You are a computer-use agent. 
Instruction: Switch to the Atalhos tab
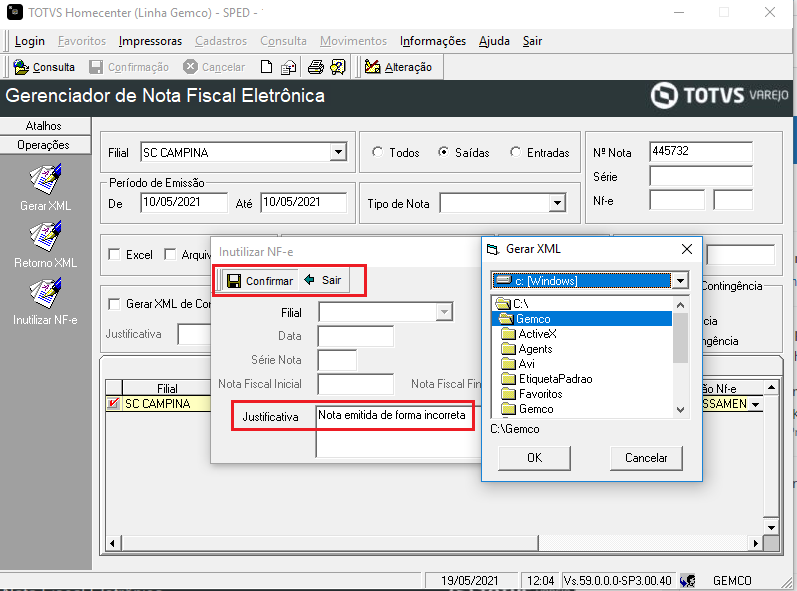[x=46, y=126]
